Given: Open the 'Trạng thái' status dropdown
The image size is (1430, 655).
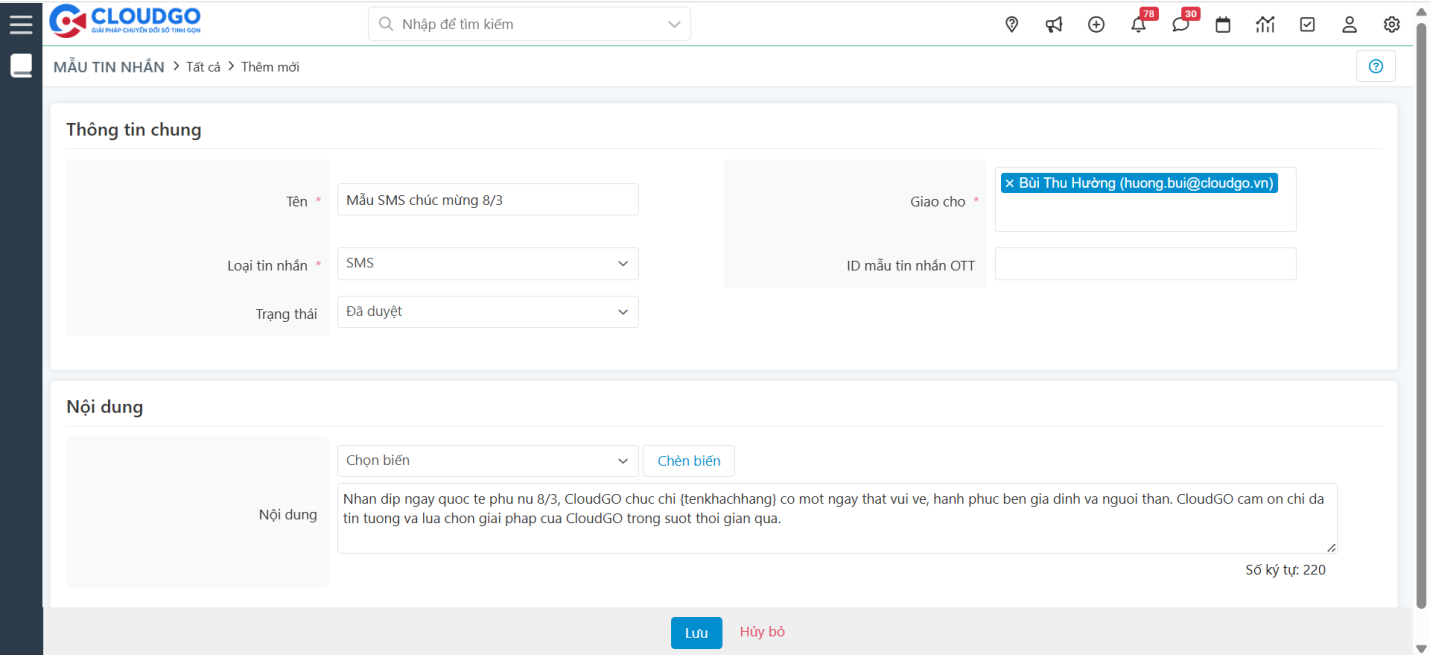Looking at the screenshot, I should coord(487,311).
